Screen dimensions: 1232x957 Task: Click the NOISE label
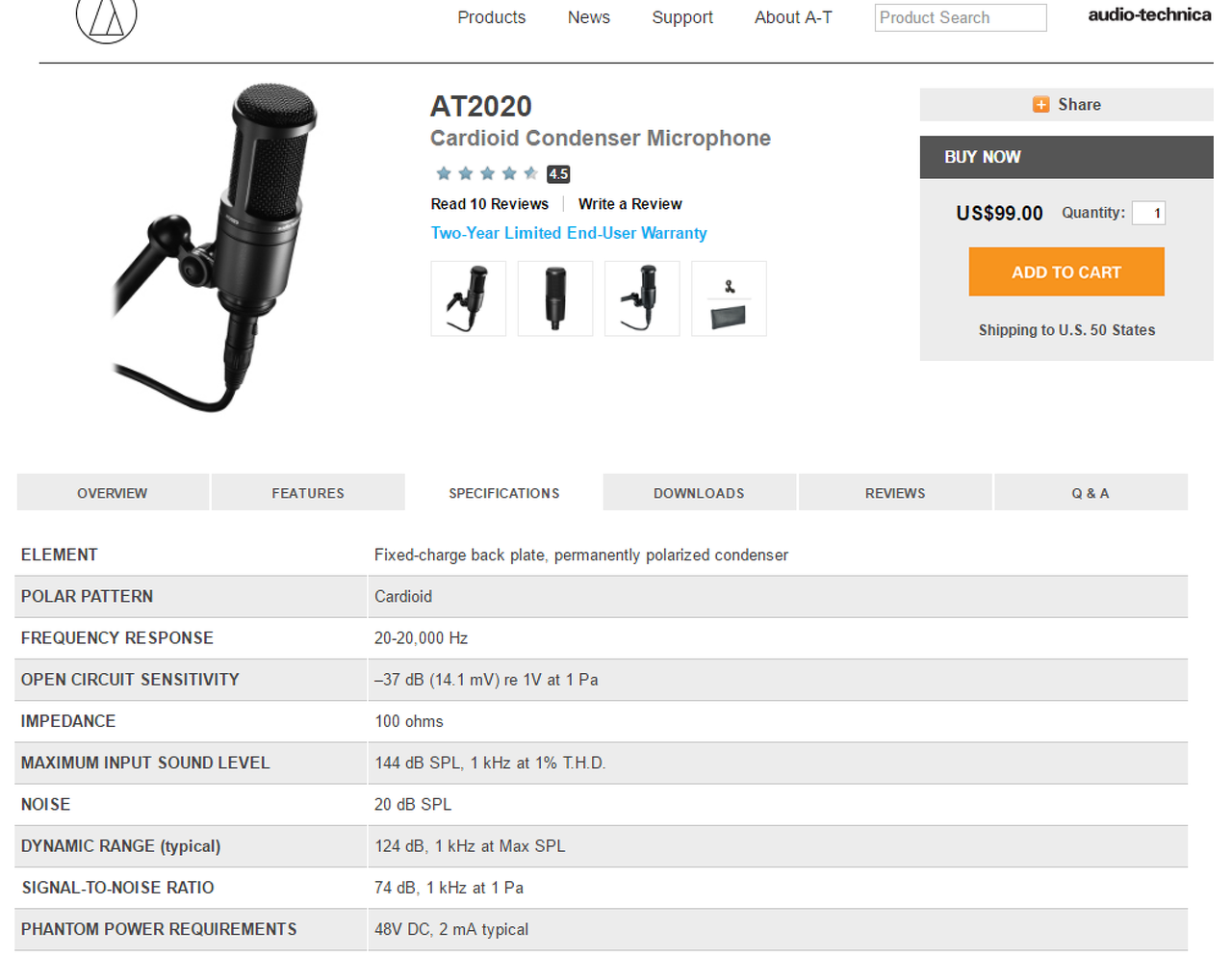45,804
